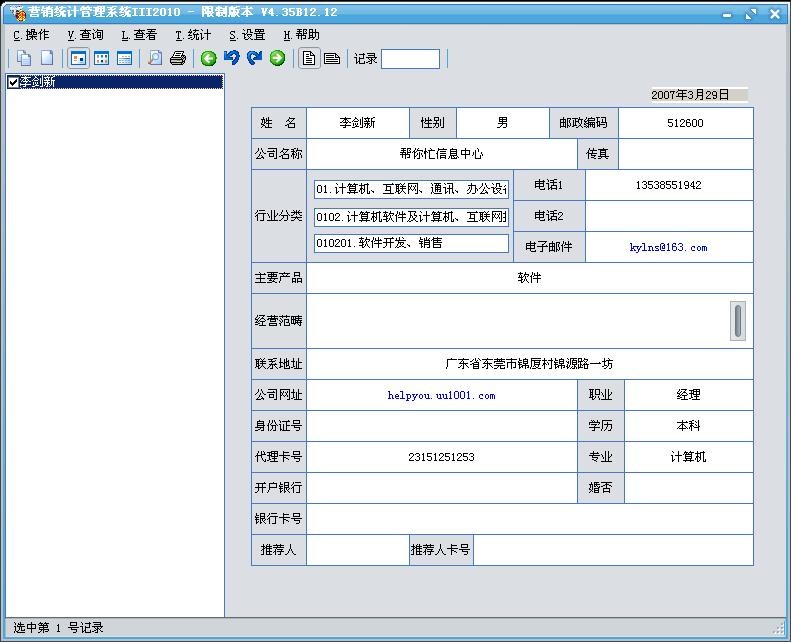Click the name value 李剑新 in form
The image size is (791, 642).
[358, 123]
